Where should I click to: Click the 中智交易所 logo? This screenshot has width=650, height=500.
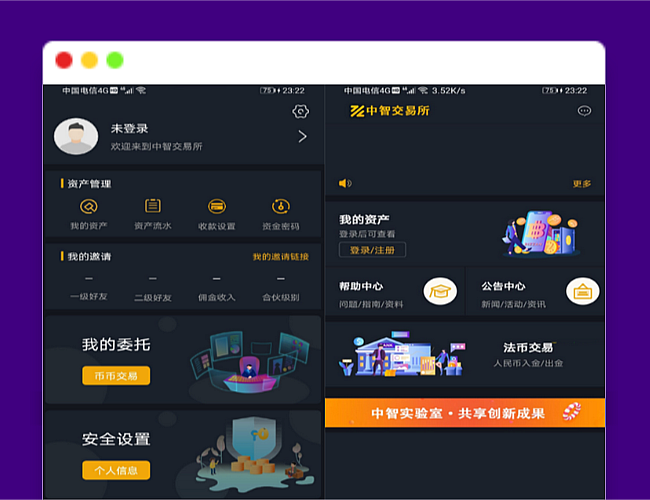(x=390, y=111)
